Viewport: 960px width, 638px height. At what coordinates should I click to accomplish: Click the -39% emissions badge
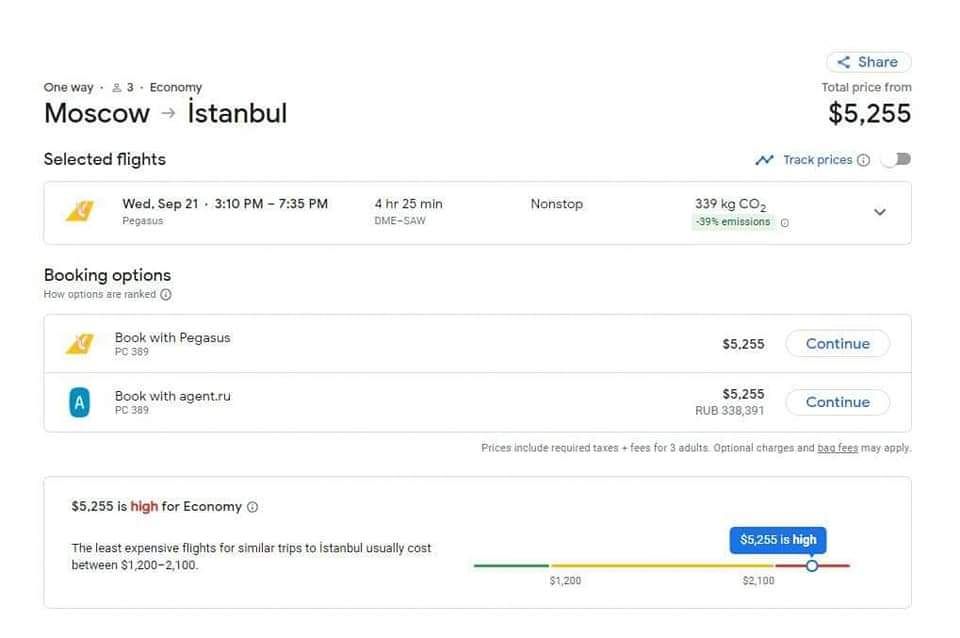tap(733, 222)
